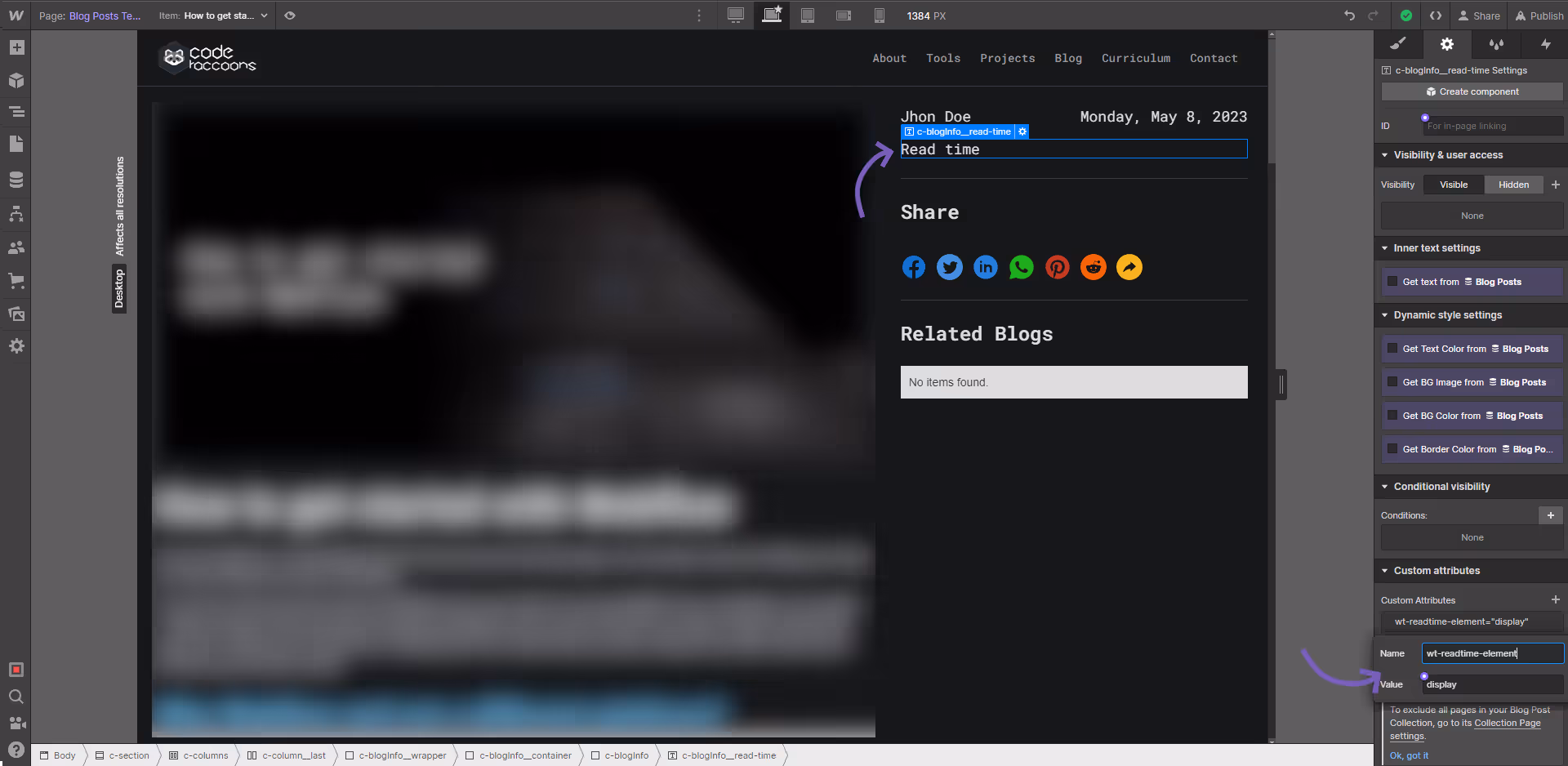Open the Logic flows panel
Screen dimensions: 1568x766
pos(16,214)
